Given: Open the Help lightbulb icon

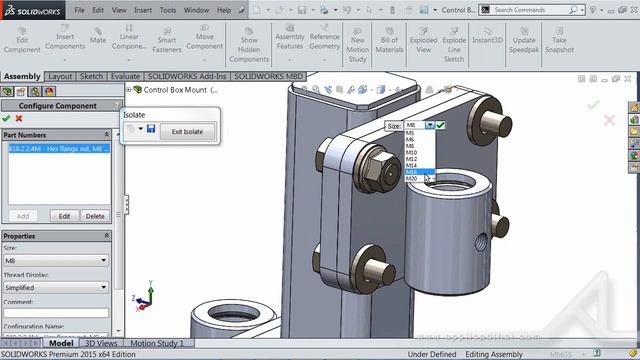Looking at the screenshot, I should point(593,10).
